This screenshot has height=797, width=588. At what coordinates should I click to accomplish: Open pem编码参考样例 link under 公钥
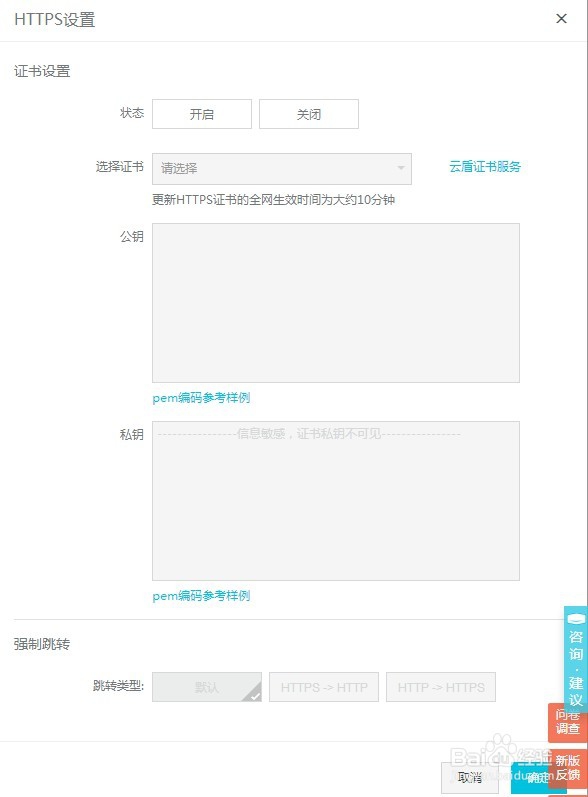pyautogui.click(x=201, y=398)
